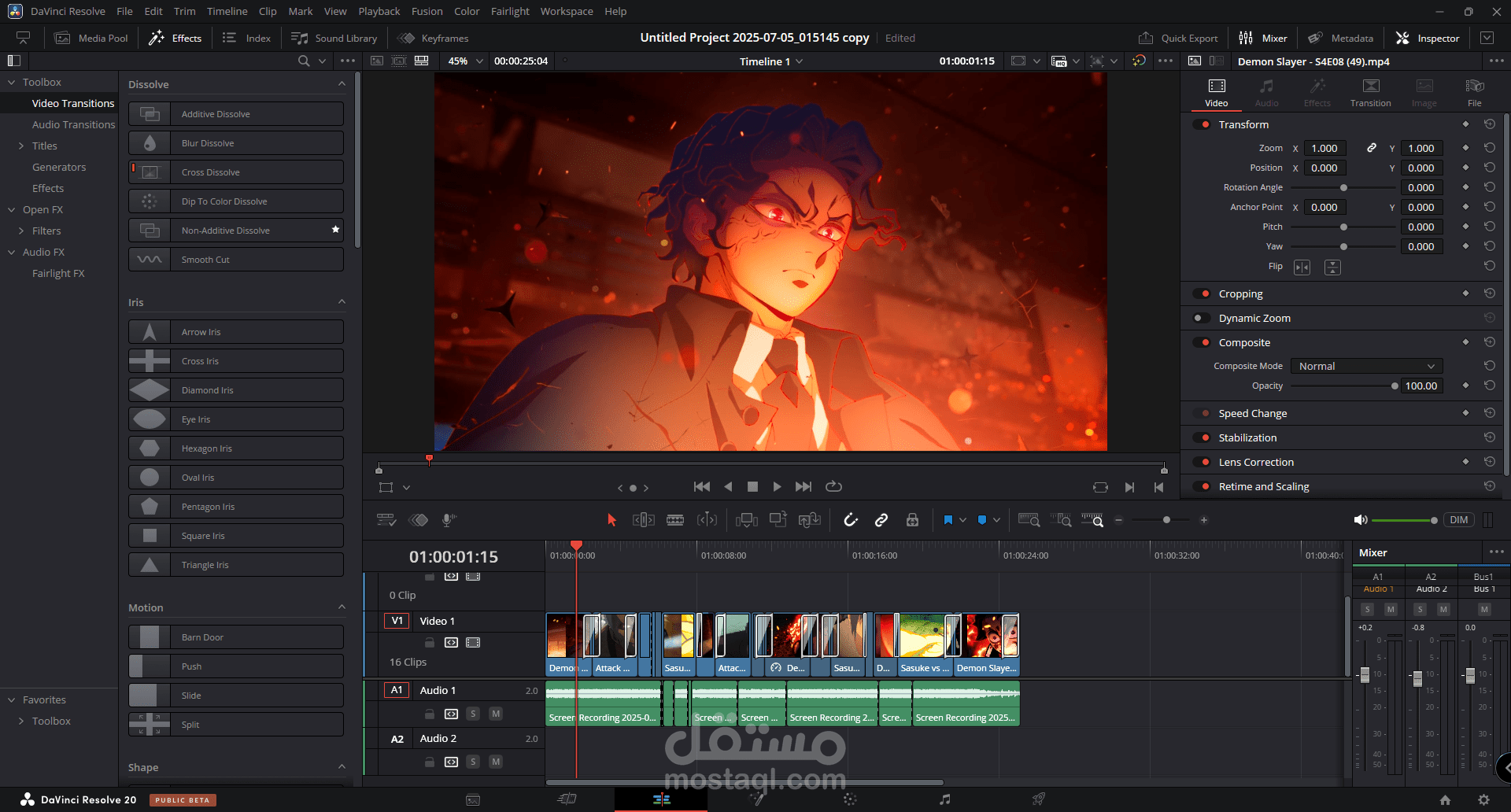
Task: Collapse the Iris transitions group
Action: click(x=342, y=302)
